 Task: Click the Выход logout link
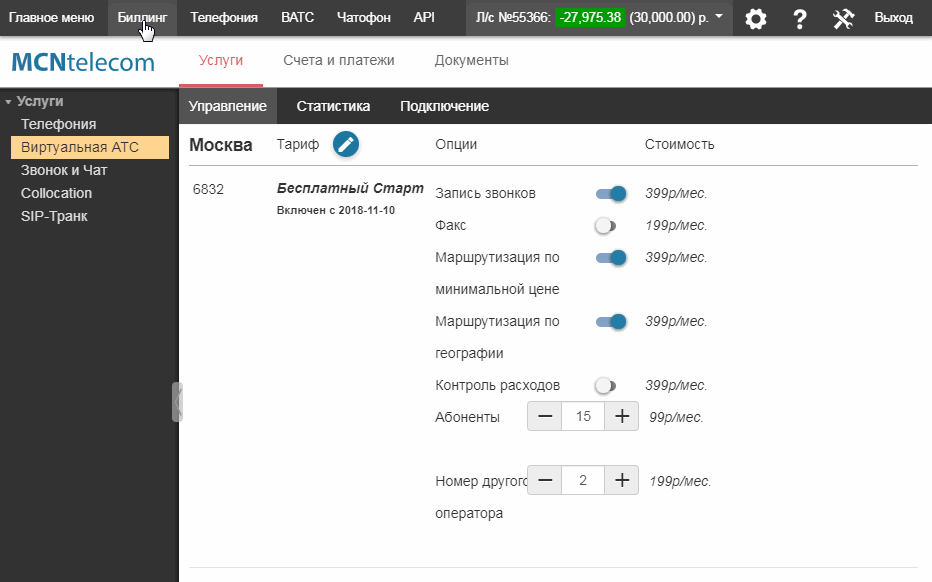point(893,18)
